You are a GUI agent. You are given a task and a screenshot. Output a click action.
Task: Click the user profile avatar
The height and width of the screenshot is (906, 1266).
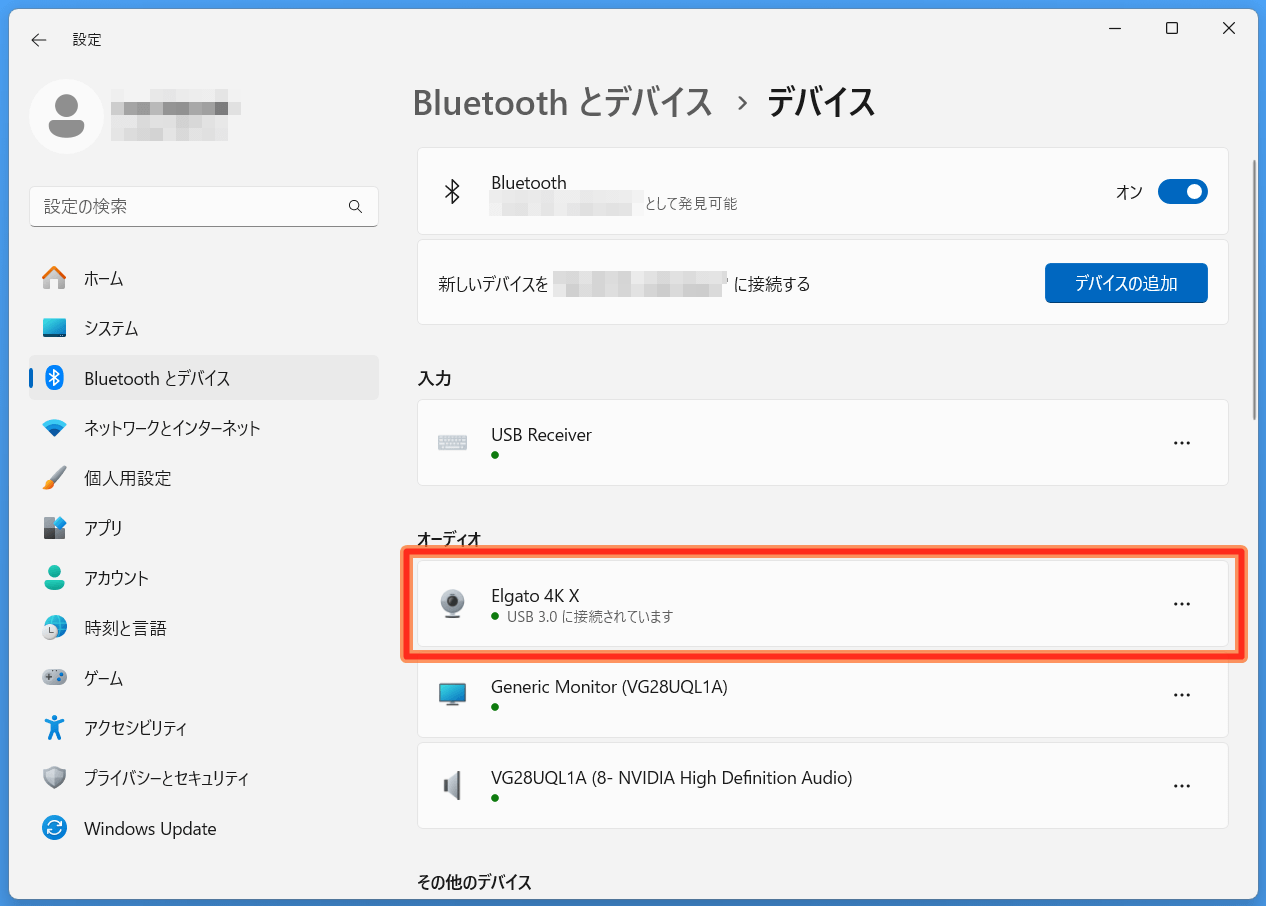tap(67, 117)
